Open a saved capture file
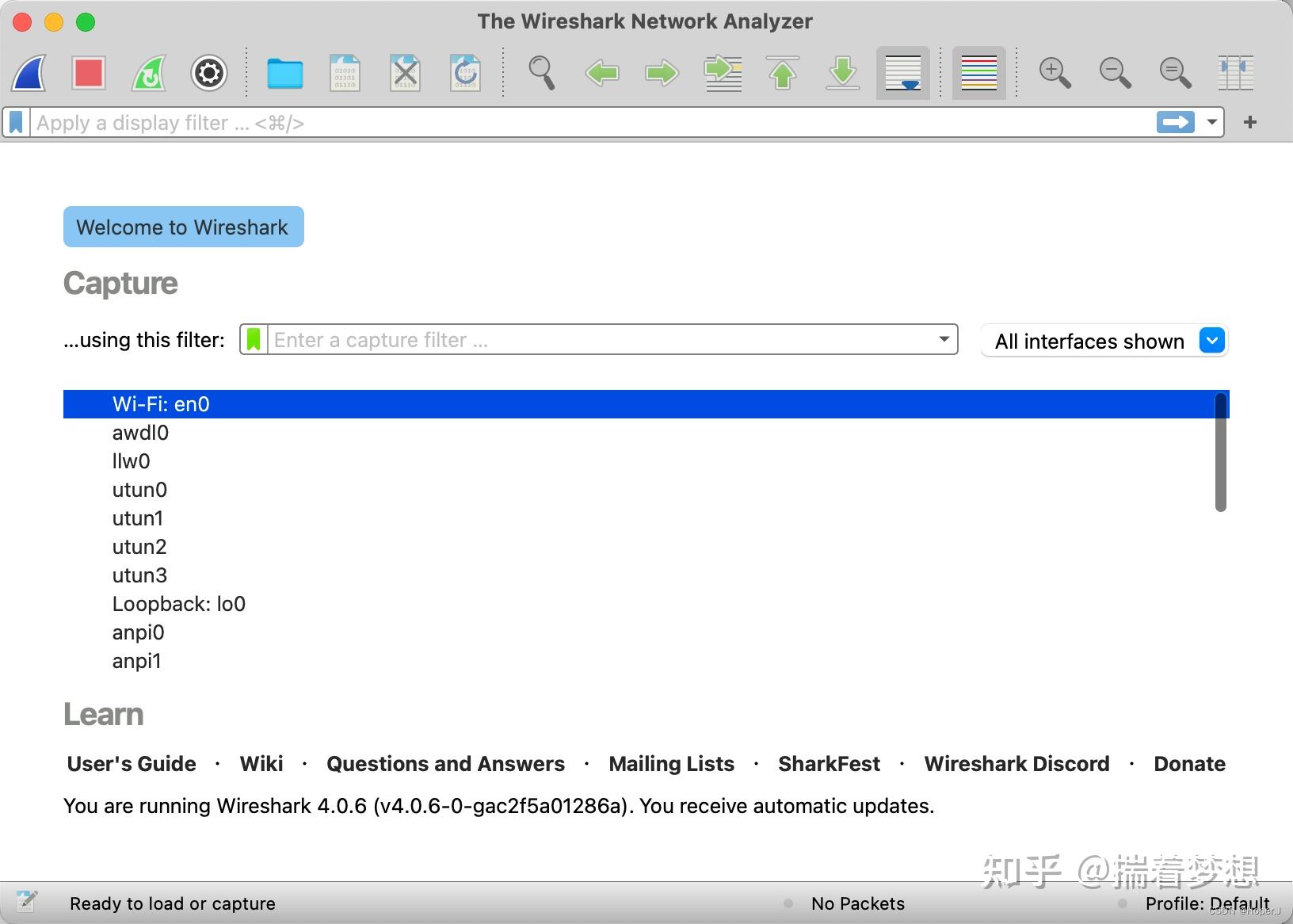The height and width of the screenshot is (924, 1293). (286, 73)
